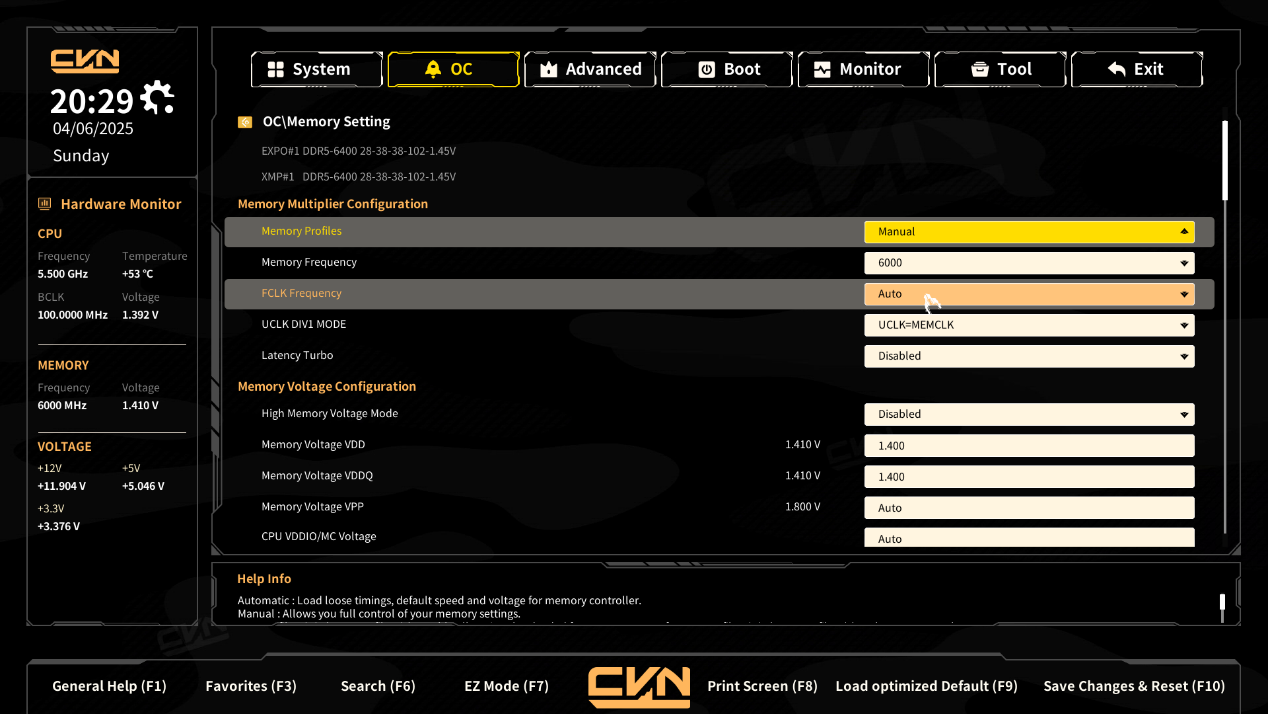1268x714 pixels.
Task: Expand the High Memory Voltage Mode dropdown
Action: click(1029, 414)
